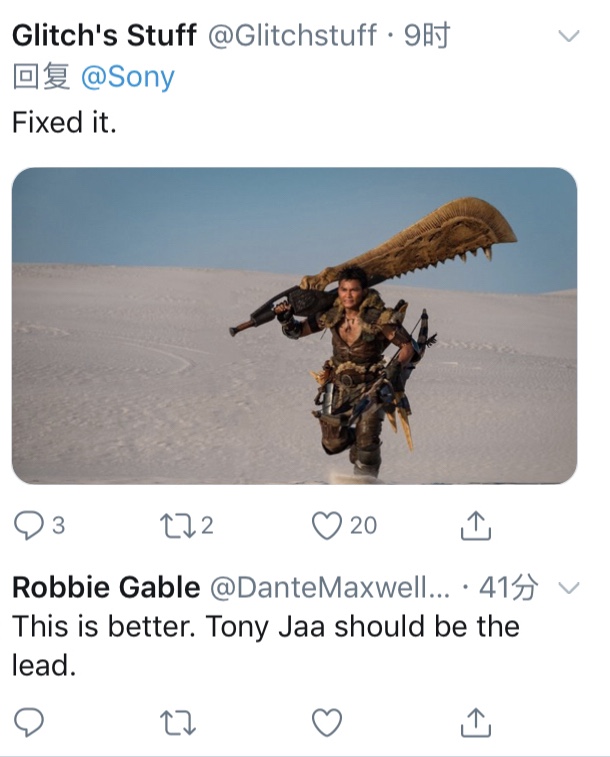Open the 'Fixed it.' tweet text
610x757 pixels.
click(x=64, y=122)
